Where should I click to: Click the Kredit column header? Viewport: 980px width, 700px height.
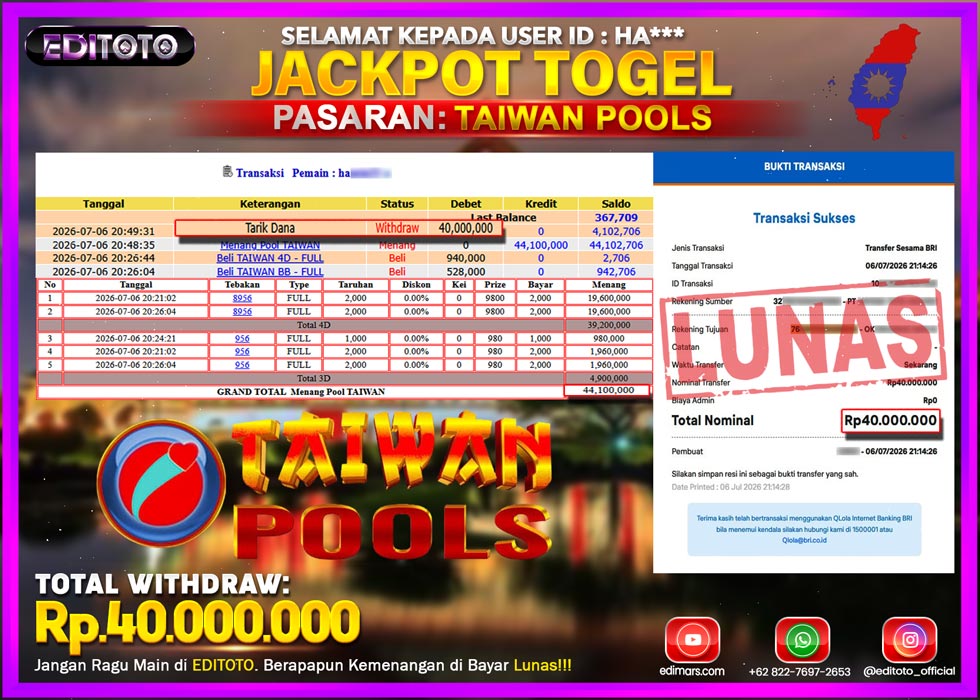point(541,204)
